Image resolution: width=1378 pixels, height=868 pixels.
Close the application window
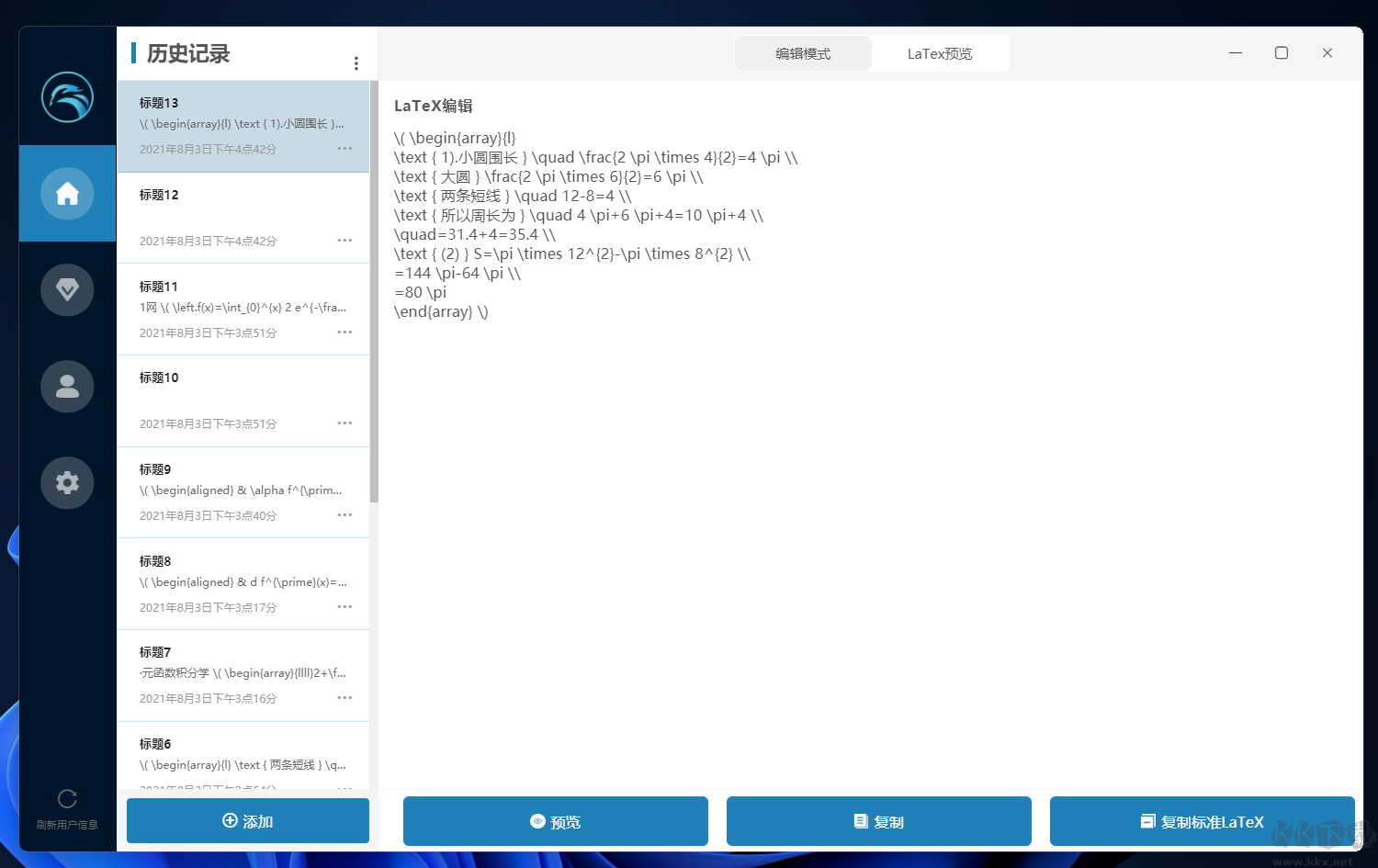[1327, 53]
